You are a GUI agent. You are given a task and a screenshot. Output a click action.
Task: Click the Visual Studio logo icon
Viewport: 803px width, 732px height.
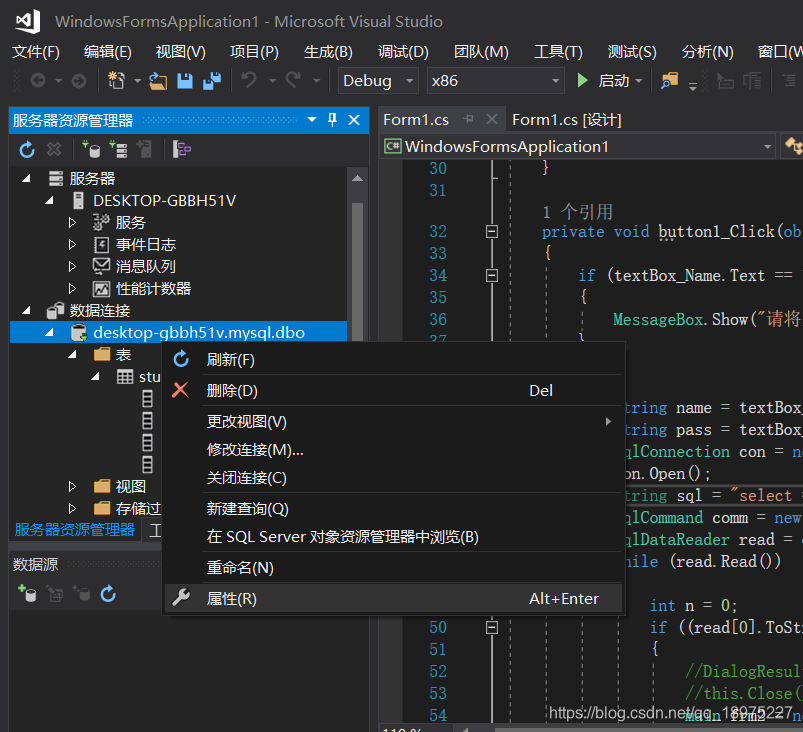(28, 21)
